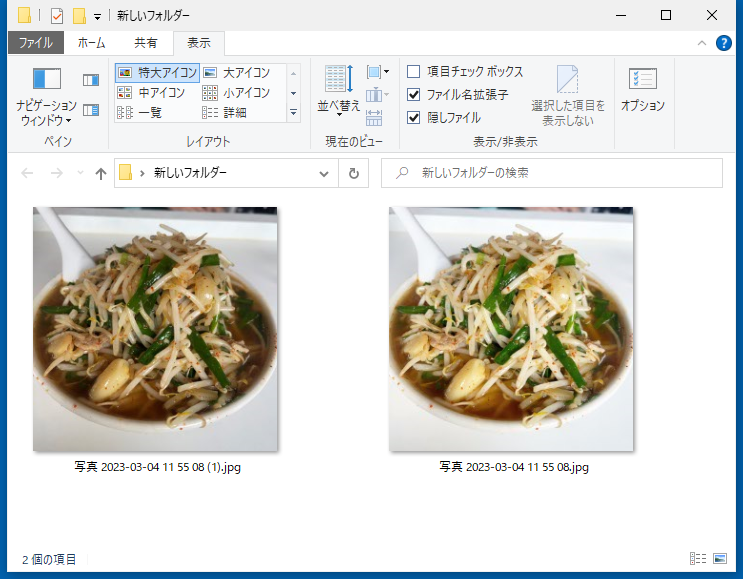Click filename 写真 2023-03-04 11 55 08.jpg

pyautogui.click(x=514, y=467)
